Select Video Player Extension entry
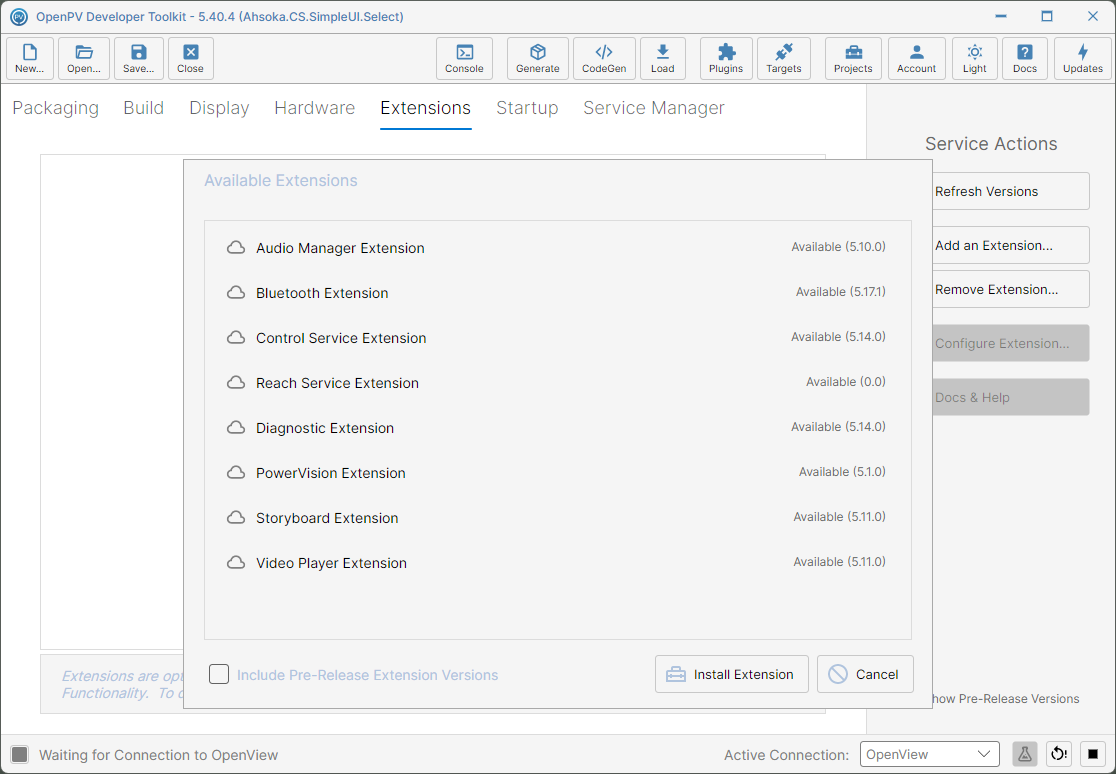Viewport: 1116px width, 774px height. pos(332,563)
